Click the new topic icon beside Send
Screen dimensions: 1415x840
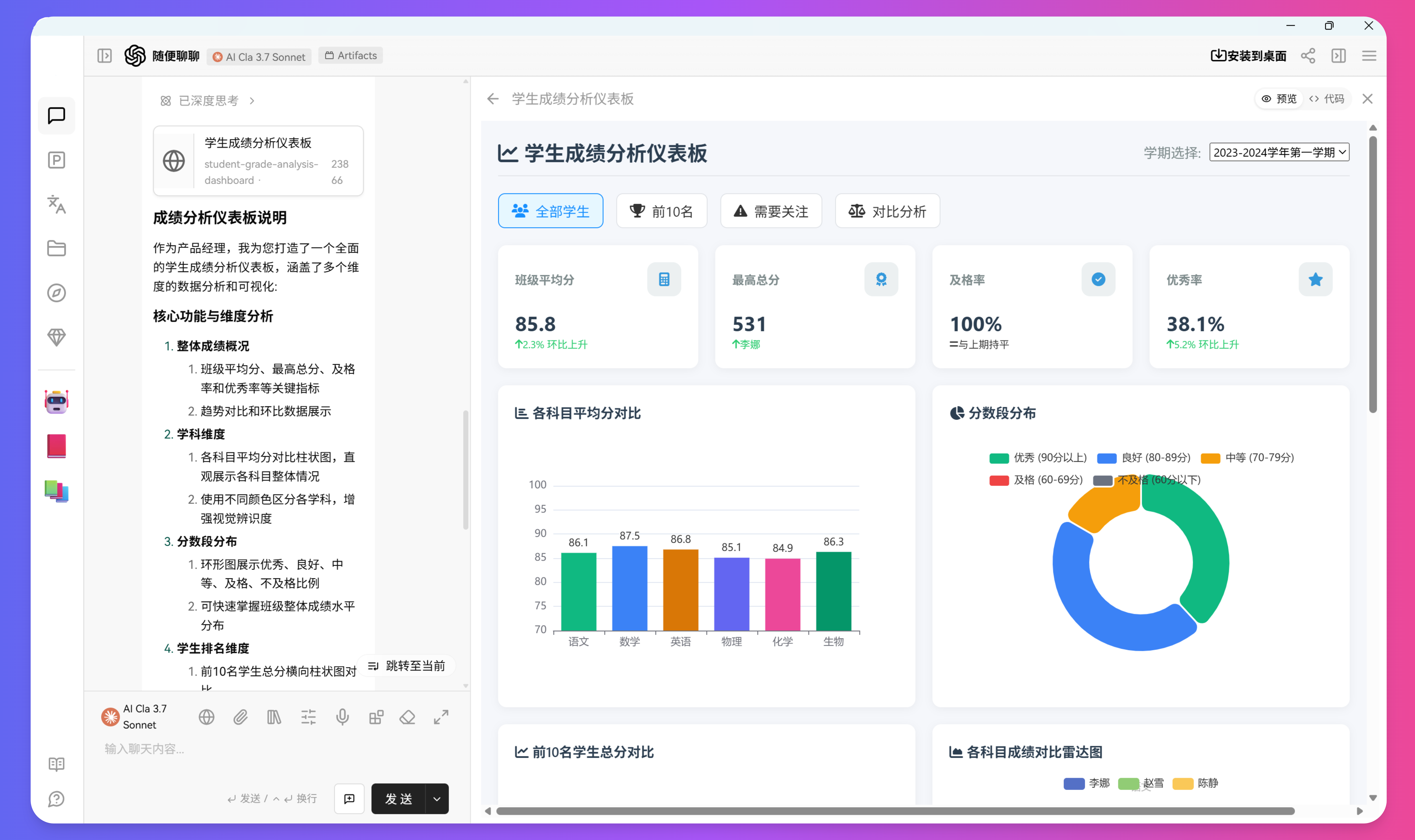tap(349, 799)
